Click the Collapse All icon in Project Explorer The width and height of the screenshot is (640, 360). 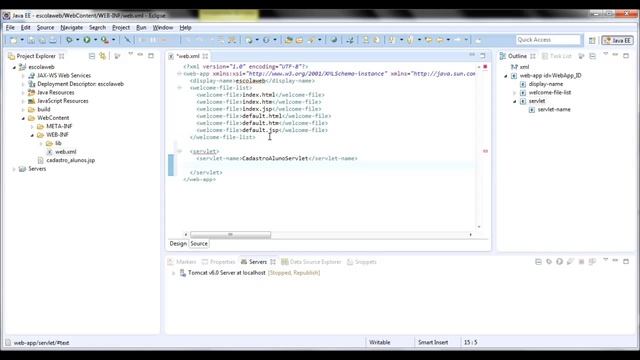92,56
